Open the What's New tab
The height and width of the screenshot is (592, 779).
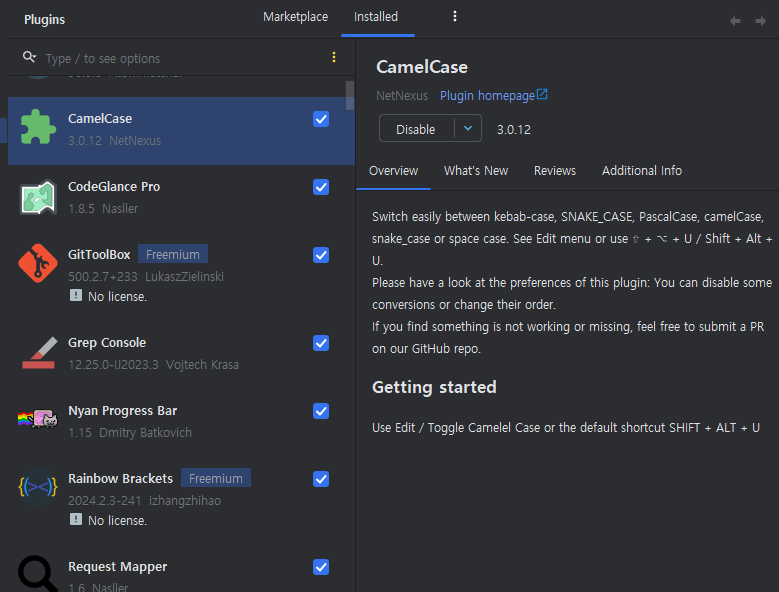(x=475, y=171)
